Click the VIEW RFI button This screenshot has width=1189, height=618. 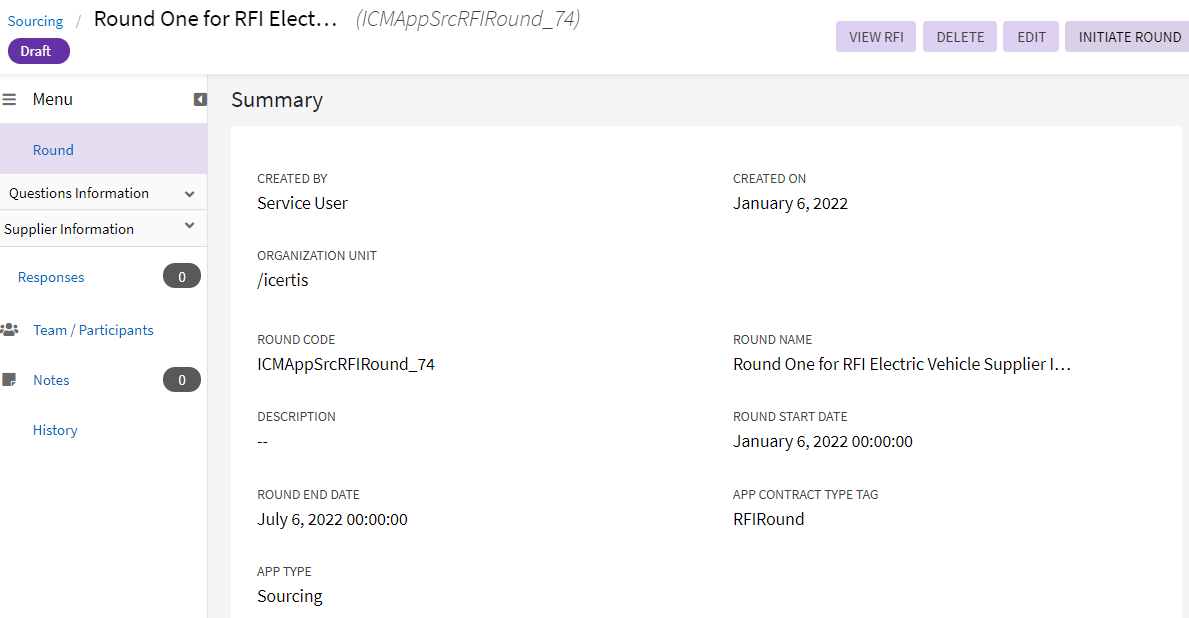[875, 37]
